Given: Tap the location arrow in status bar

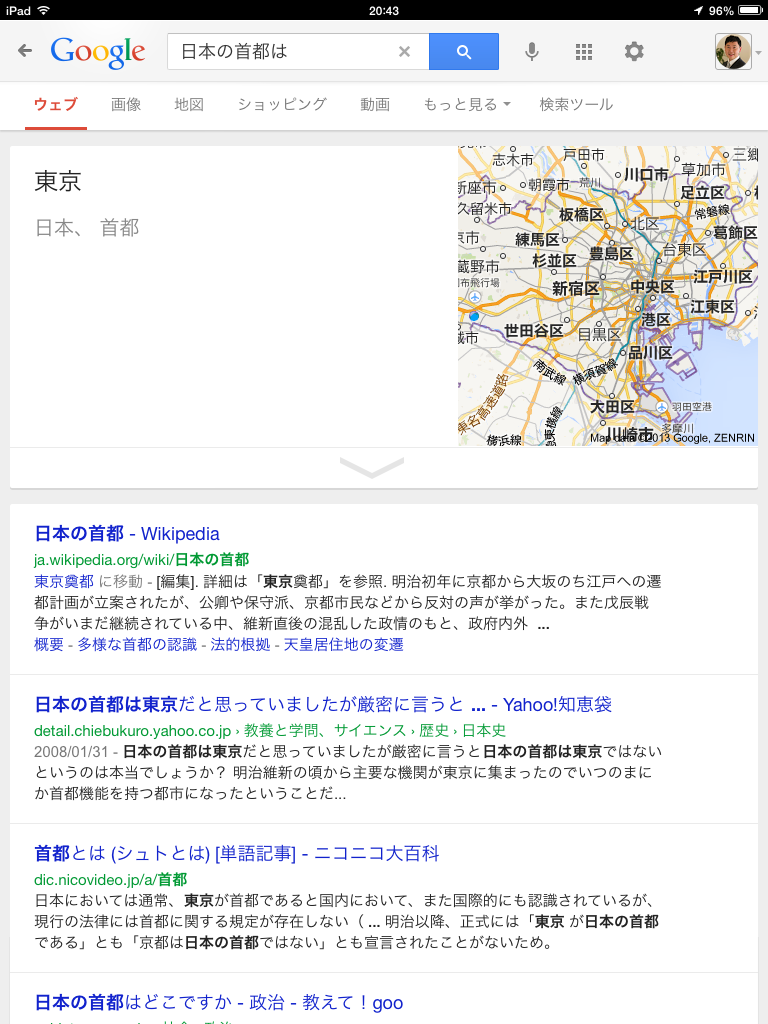Looking at the screenshot, I should click(x=698, y=10).
